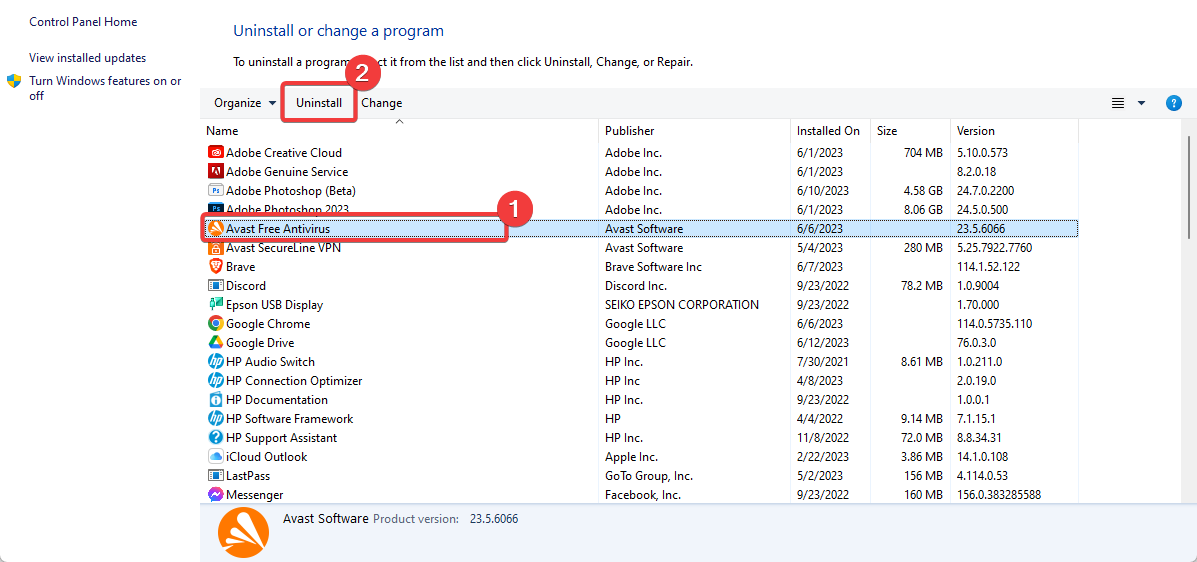The width and height of the screenshot is (1197, 562).
Task: Sort list by Publisher column header
Action: tap(630, 131)
